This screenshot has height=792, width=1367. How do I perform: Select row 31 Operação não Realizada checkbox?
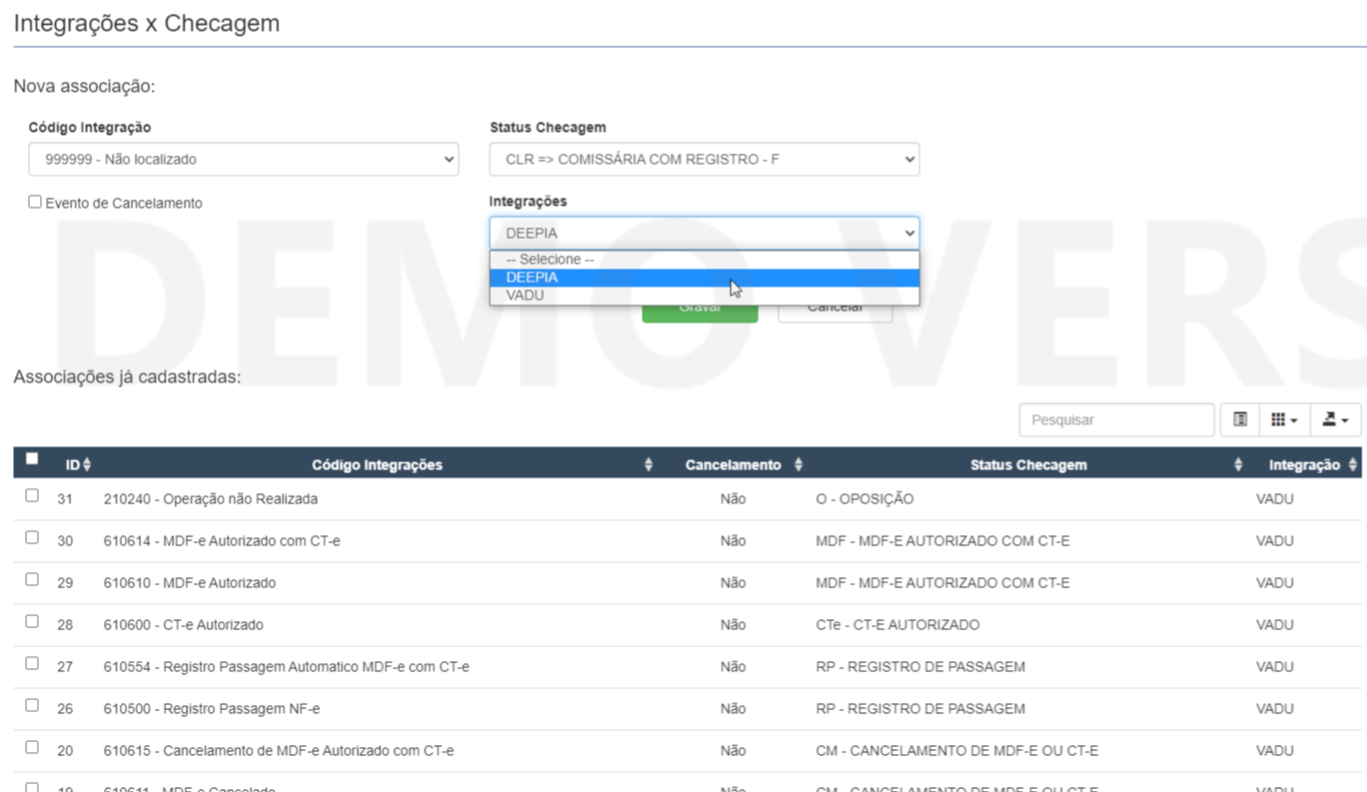pos(32,496)
